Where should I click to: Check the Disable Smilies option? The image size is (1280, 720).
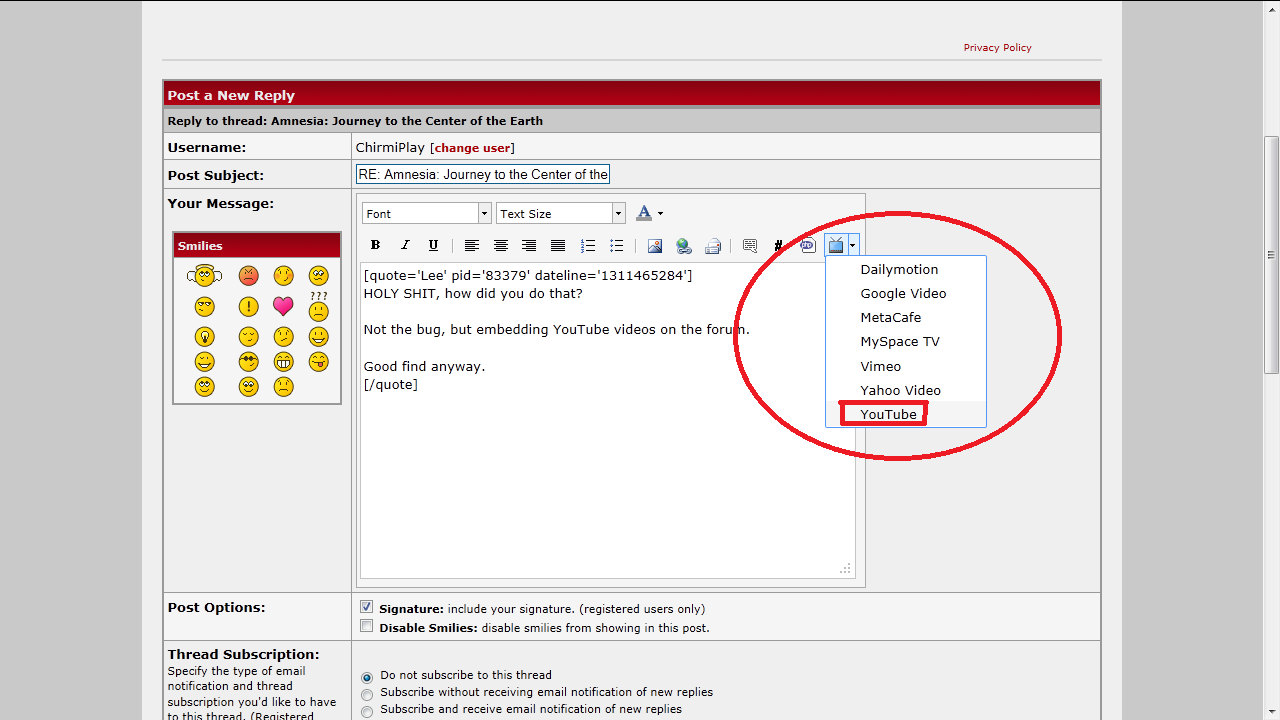pyautogui.click(x=367, y=627)
